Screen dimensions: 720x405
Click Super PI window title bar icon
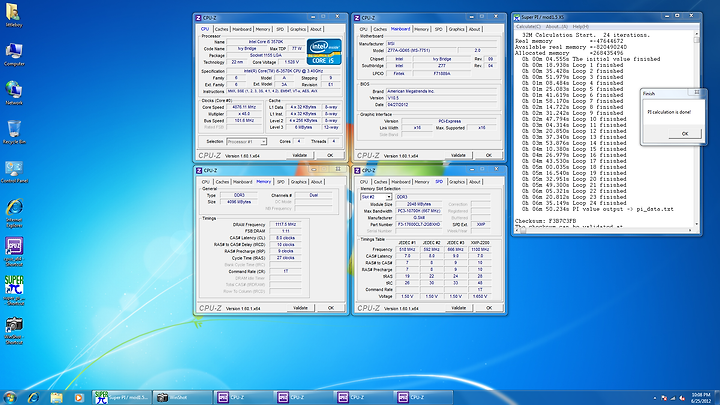pyautogui.click(x=517, y=17)
